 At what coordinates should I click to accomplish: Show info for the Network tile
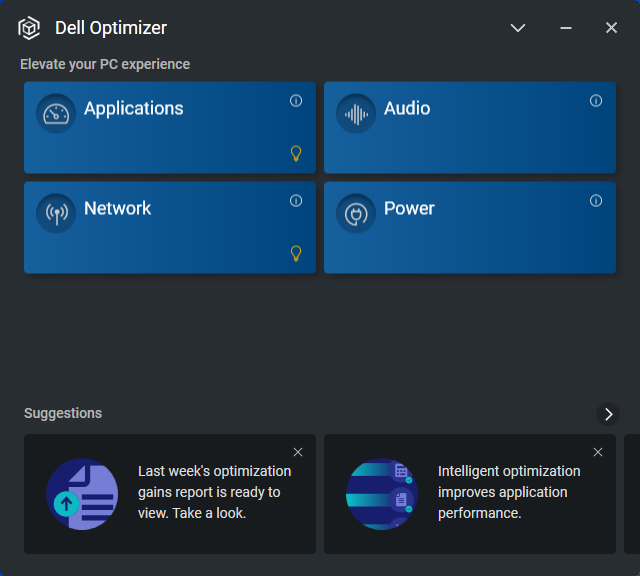click(296, 200)
